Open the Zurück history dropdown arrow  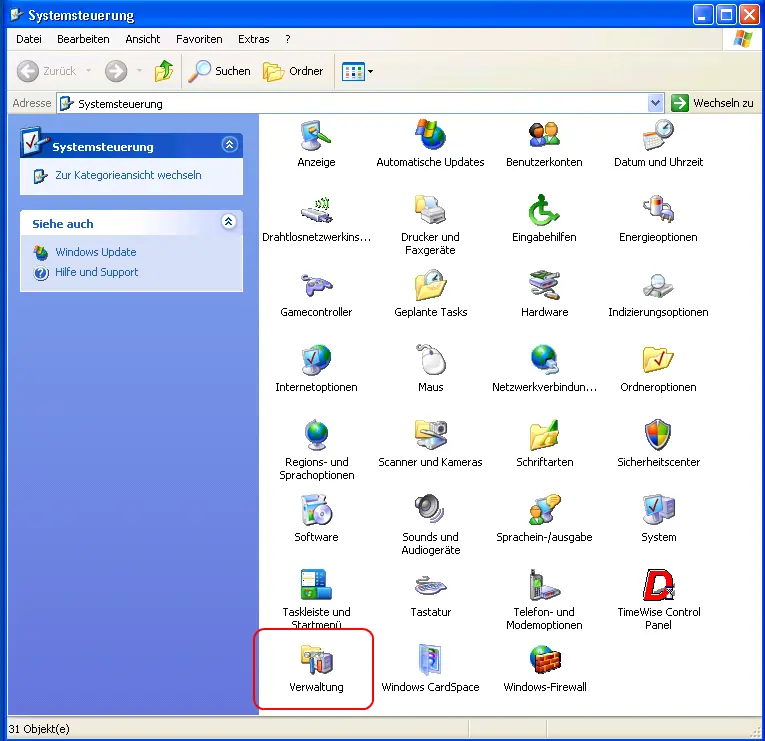tap(88, 71)
